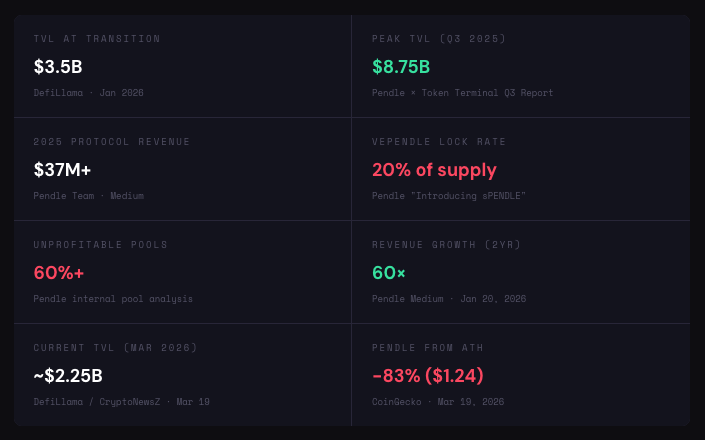705x440 pixels.
Task: Click the green $8.75B value
Action: pos(401,67)
